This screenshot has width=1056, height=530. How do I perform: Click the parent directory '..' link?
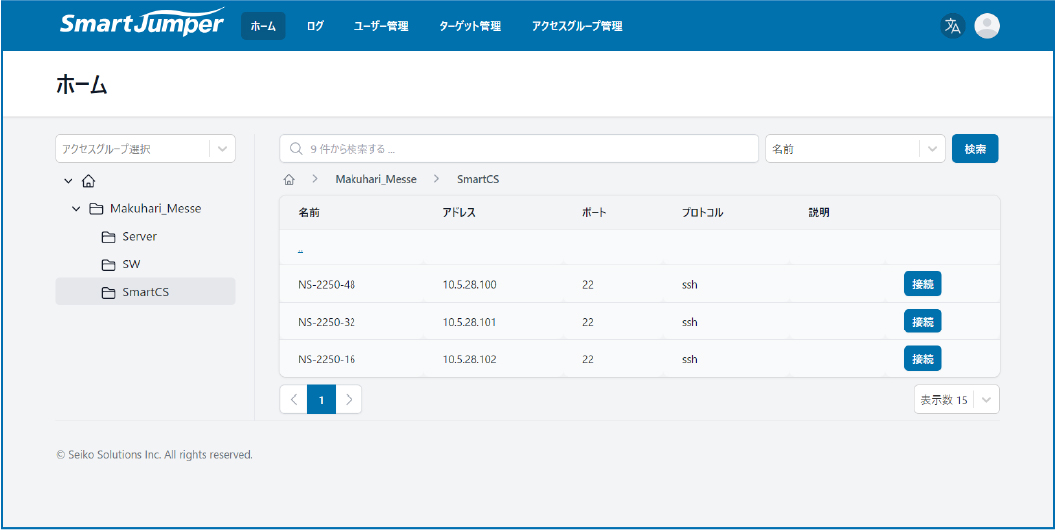click(300, 249)
